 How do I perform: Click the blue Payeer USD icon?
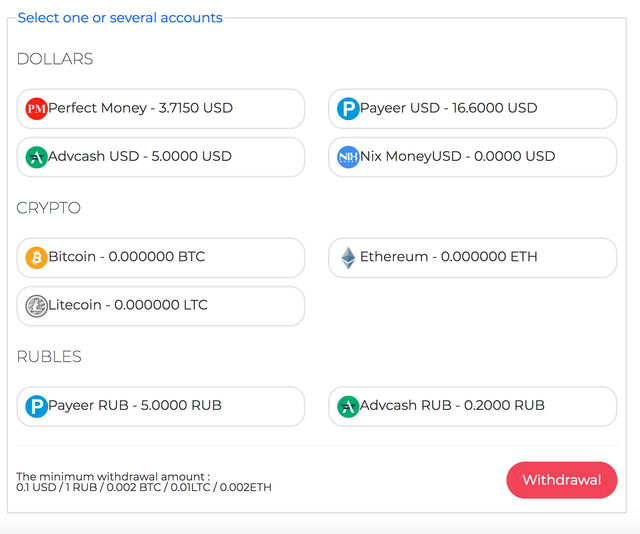(348, 109)
